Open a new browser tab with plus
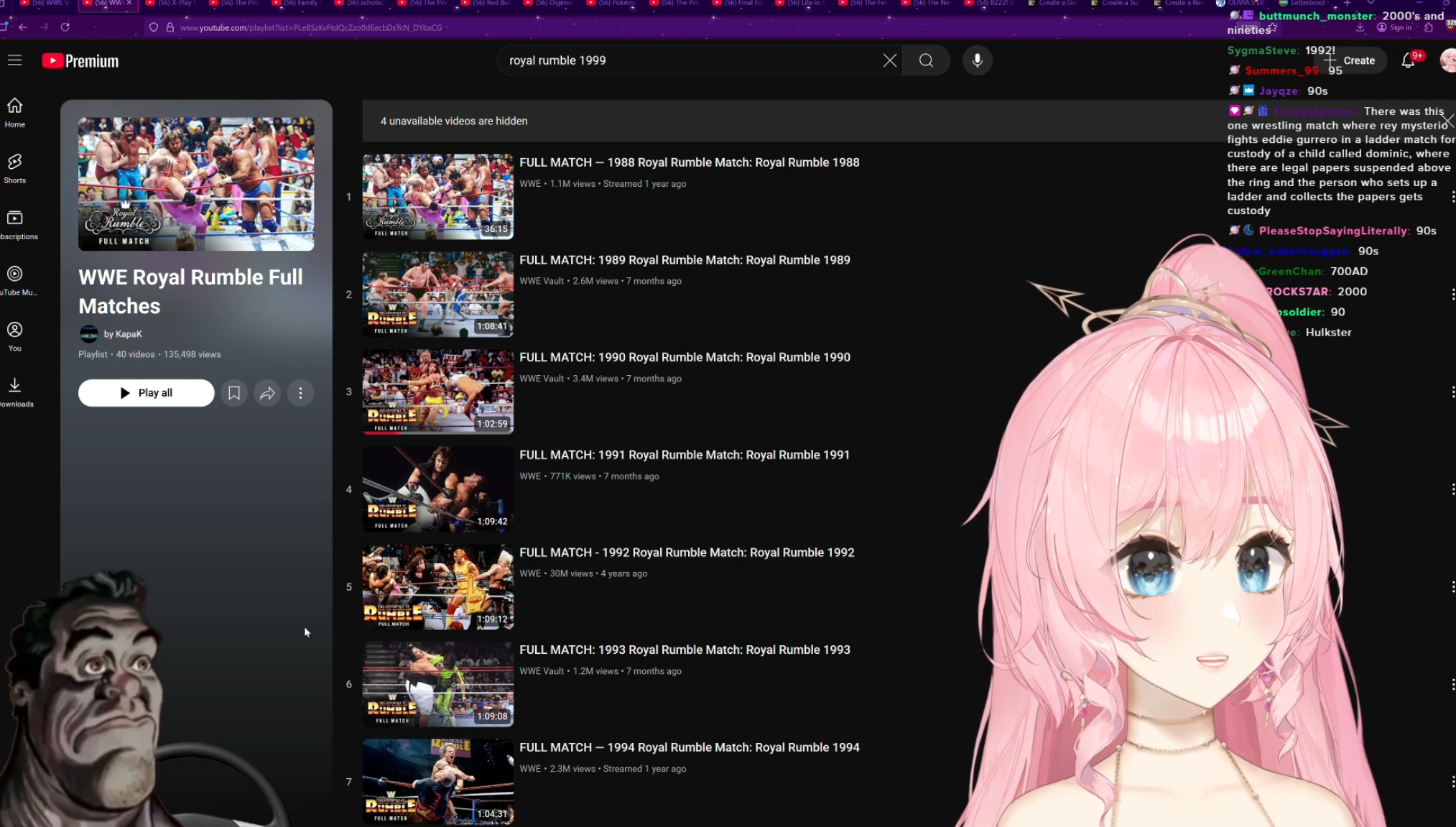 point(1347,3)
